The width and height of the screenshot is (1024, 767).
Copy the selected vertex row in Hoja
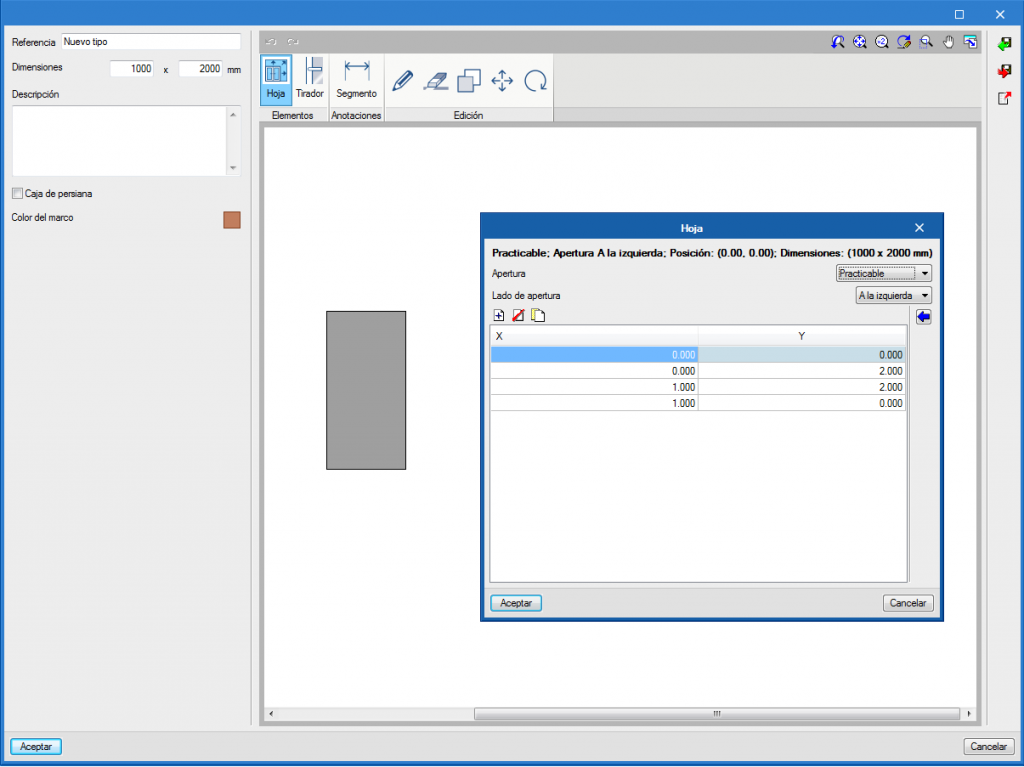(538, 316)
